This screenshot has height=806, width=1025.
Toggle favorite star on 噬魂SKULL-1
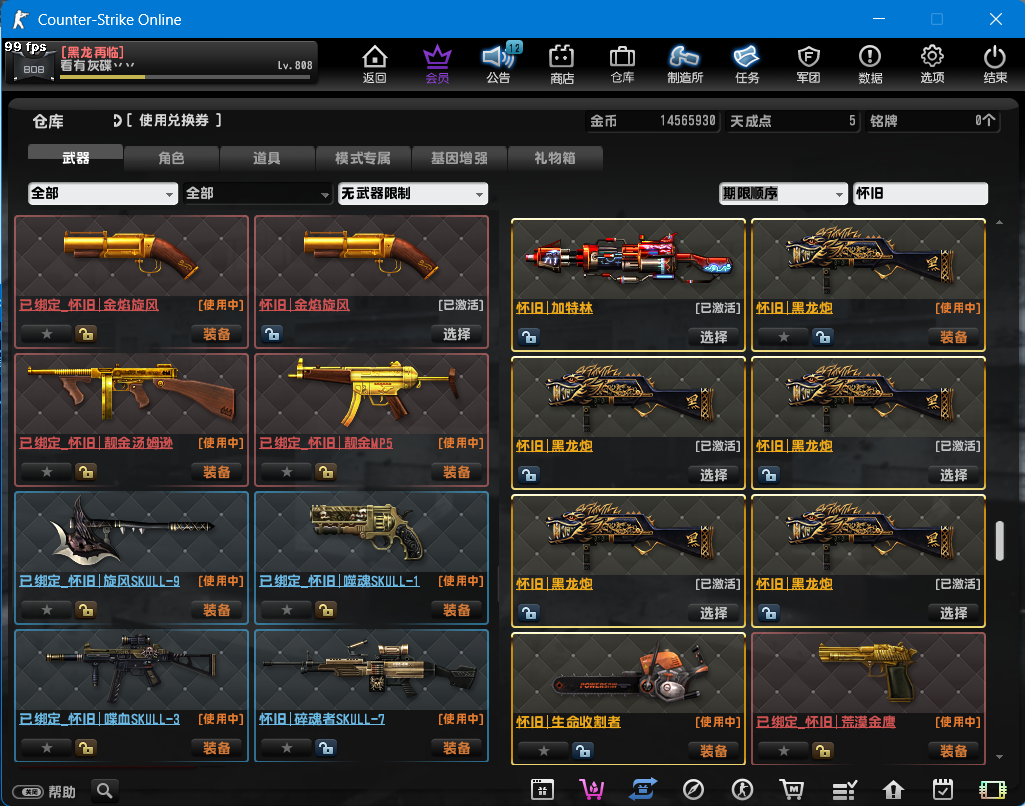pyautogui.click(x=286, y=610)
